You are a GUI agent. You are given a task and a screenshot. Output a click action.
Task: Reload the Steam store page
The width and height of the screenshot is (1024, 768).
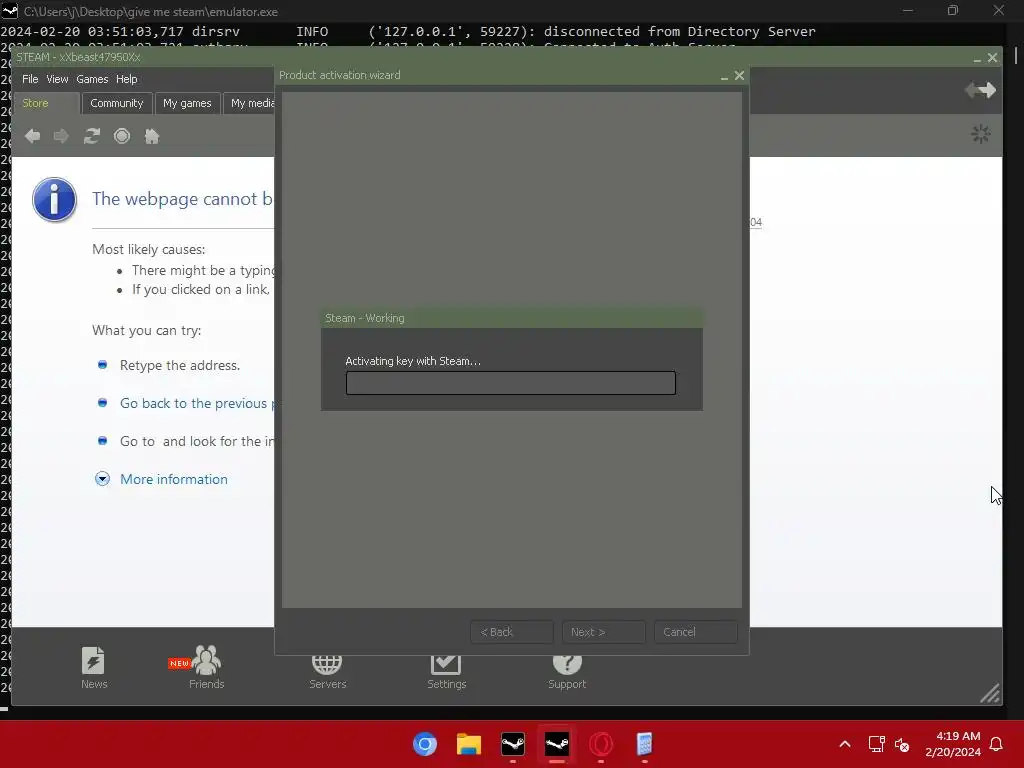(91, 136)
